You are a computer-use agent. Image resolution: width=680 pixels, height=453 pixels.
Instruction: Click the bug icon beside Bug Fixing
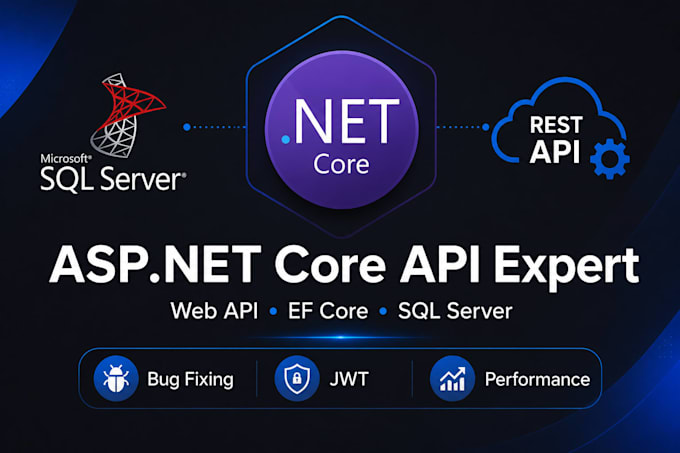(x=116, y=378)
